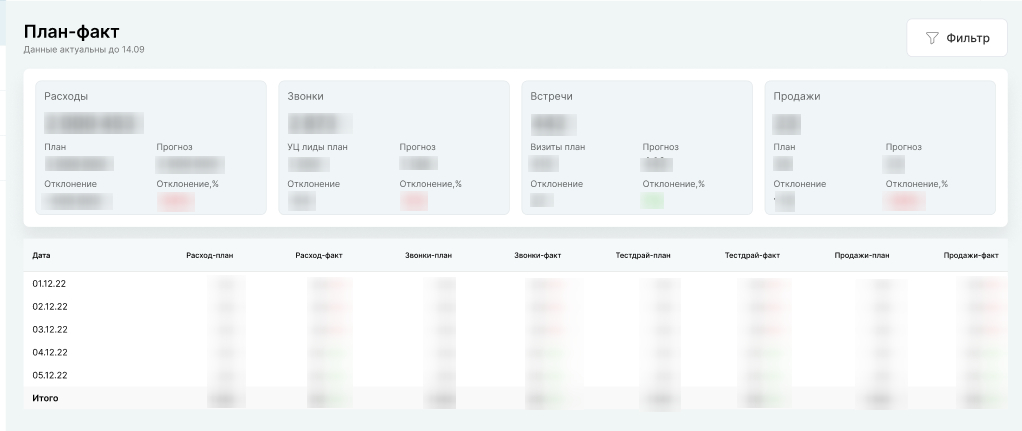Image resolution: width=1022 pixels, height=431 pixels.
Task: Click 'УЦ лиды план' label in Звонки card
Action: [x=317, y=147]
